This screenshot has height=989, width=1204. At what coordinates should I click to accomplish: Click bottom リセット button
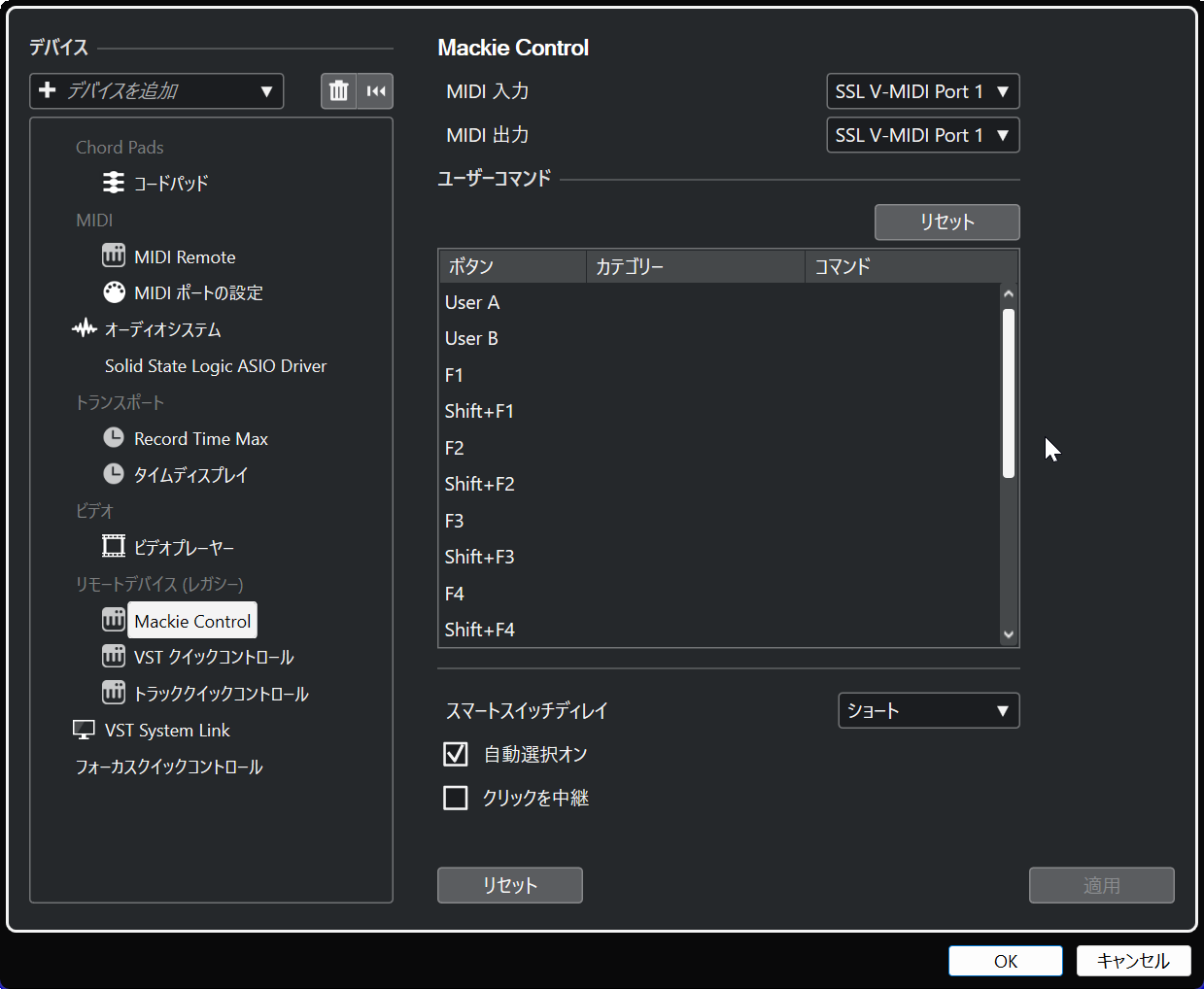(510, 885)
